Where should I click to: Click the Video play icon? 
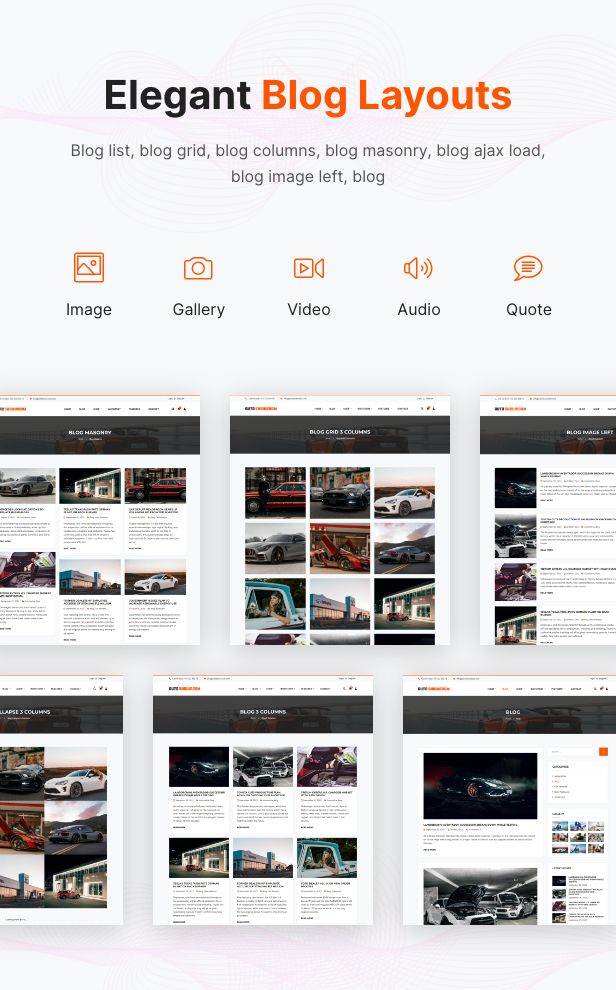coord(308,268)
